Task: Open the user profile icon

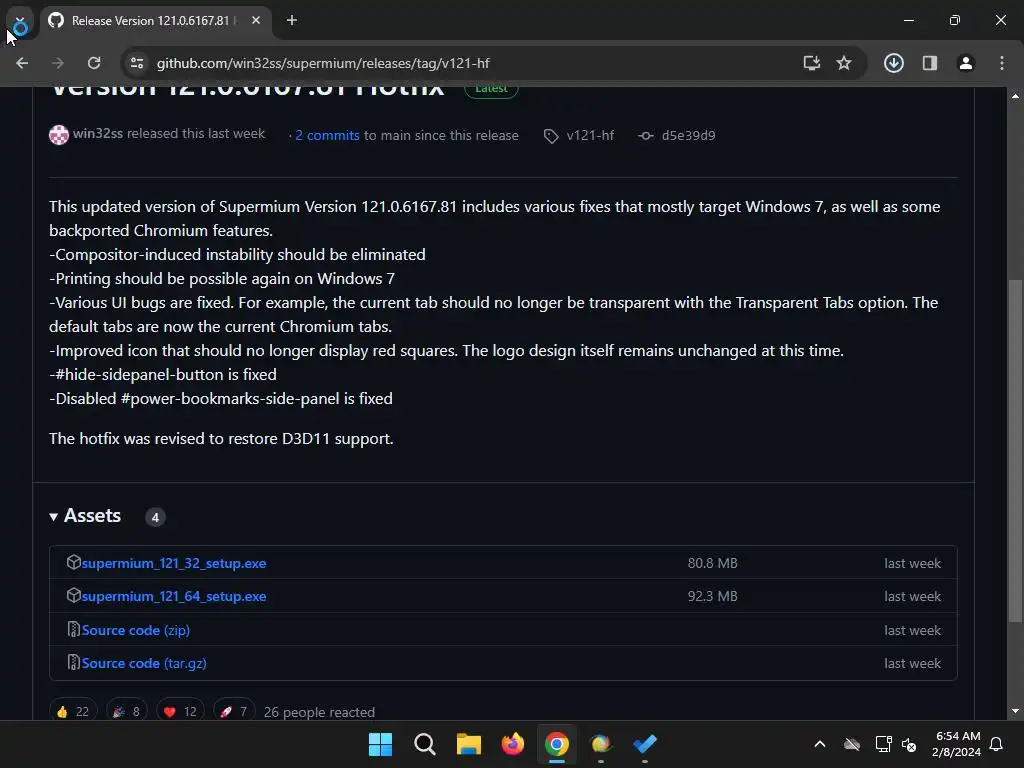Action: click(x=966, y=63)
